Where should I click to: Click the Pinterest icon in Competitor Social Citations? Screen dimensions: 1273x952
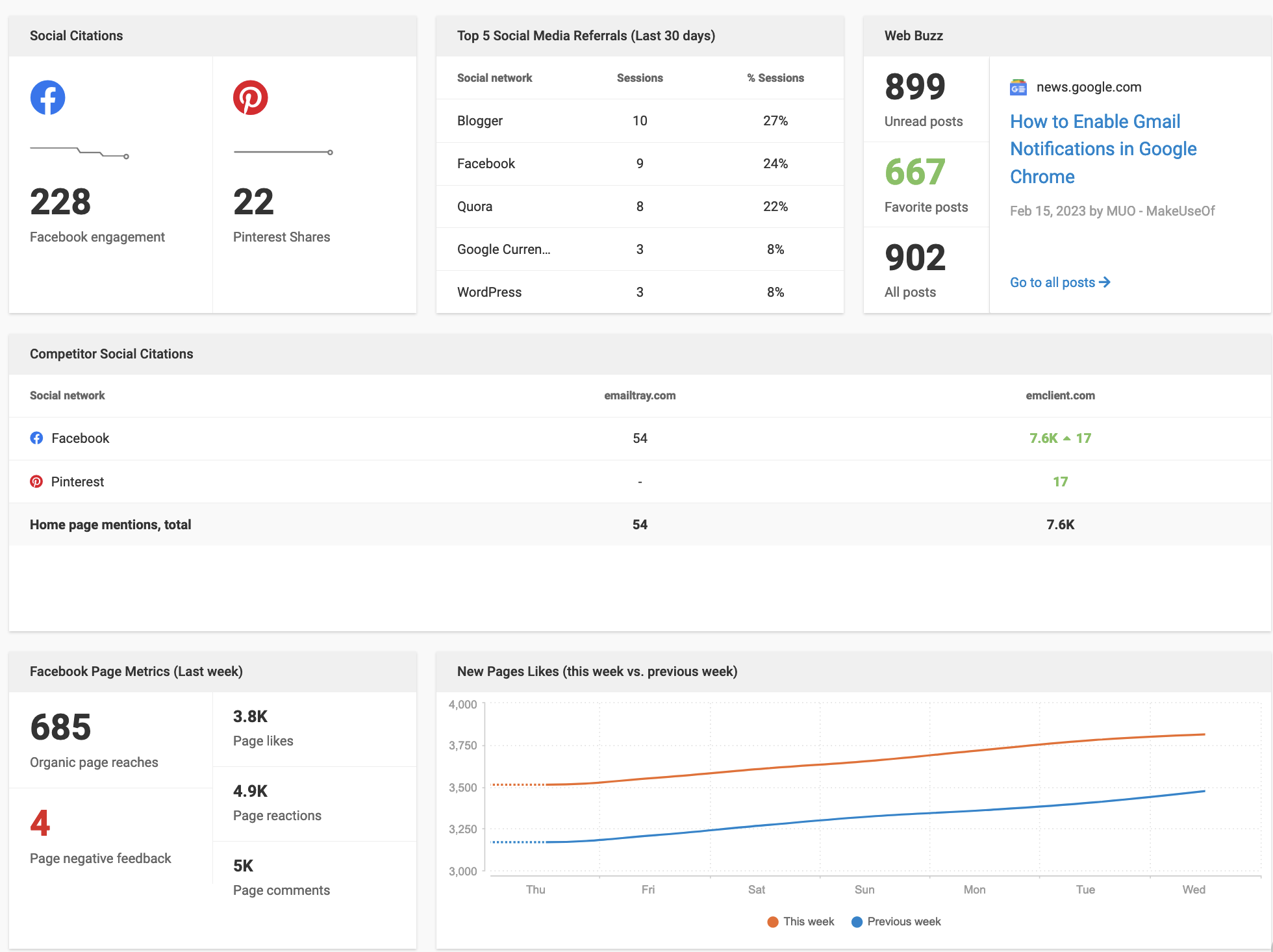point(37,481)
